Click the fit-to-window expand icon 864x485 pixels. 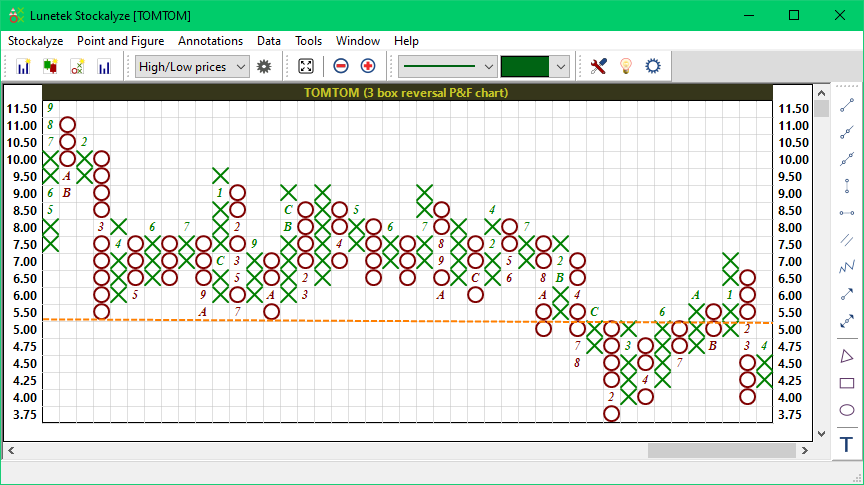click(306, 67)
